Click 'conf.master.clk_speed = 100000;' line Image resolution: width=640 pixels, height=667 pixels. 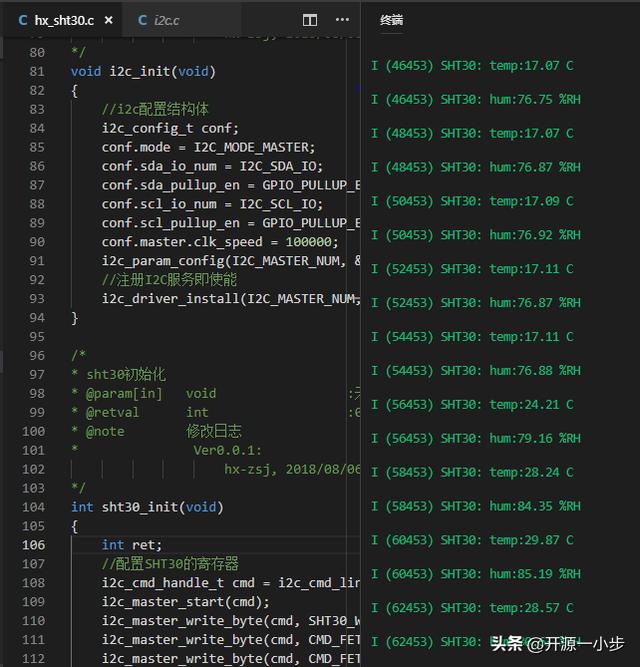tap(220, 242)
